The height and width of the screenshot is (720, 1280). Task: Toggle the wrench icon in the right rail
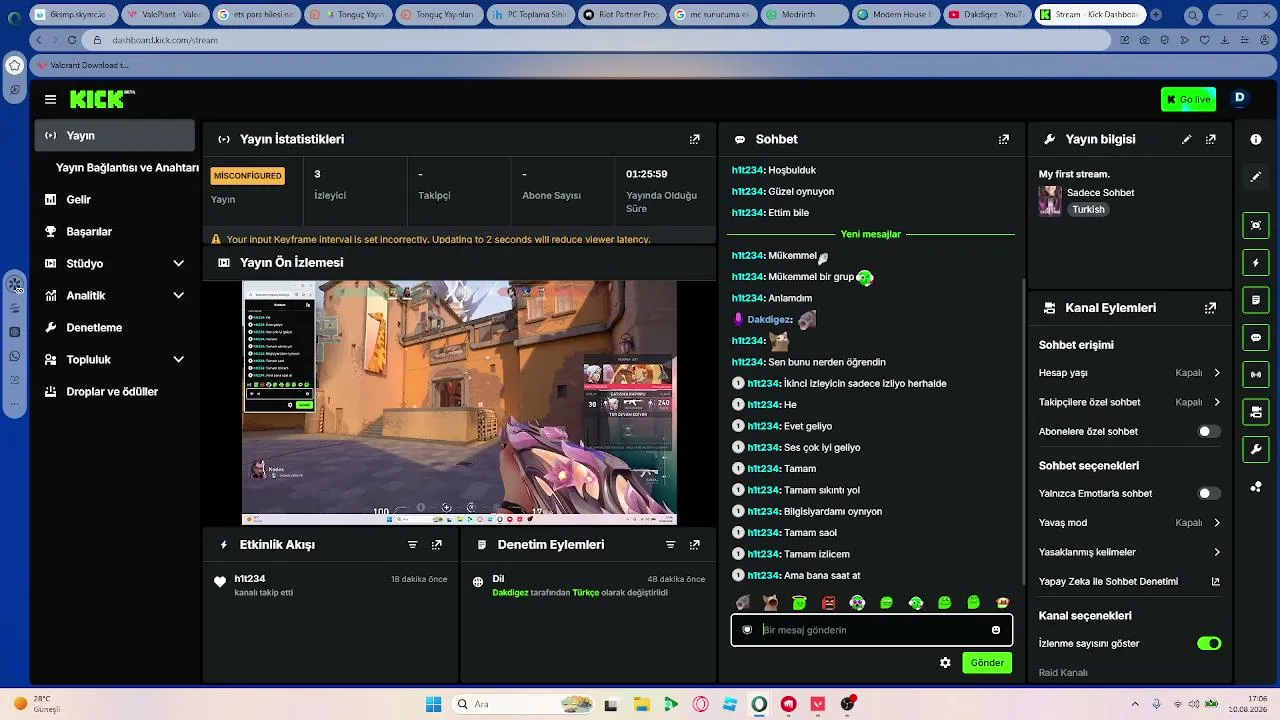pyautogui.click(x=1256, y=449)
